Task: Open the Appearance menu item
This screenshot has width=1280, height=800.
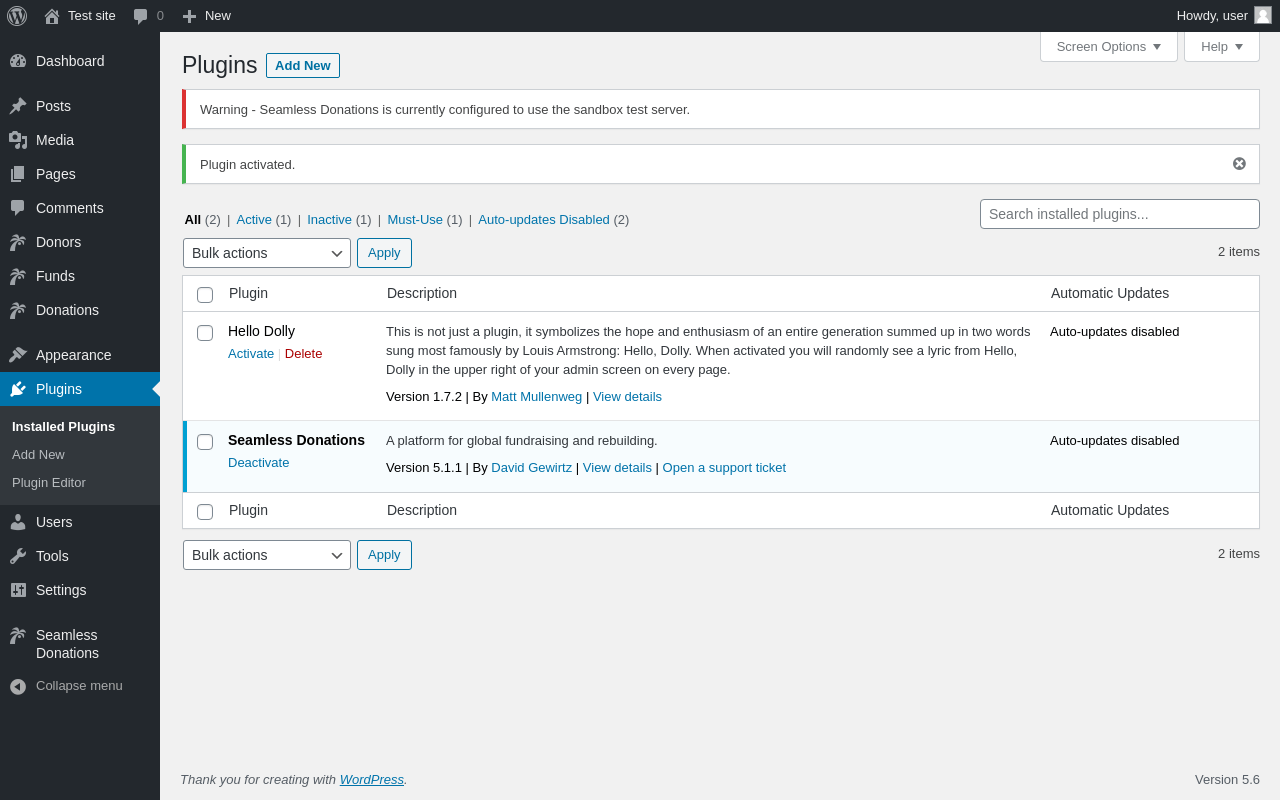Action: click(x=80, y=355)
